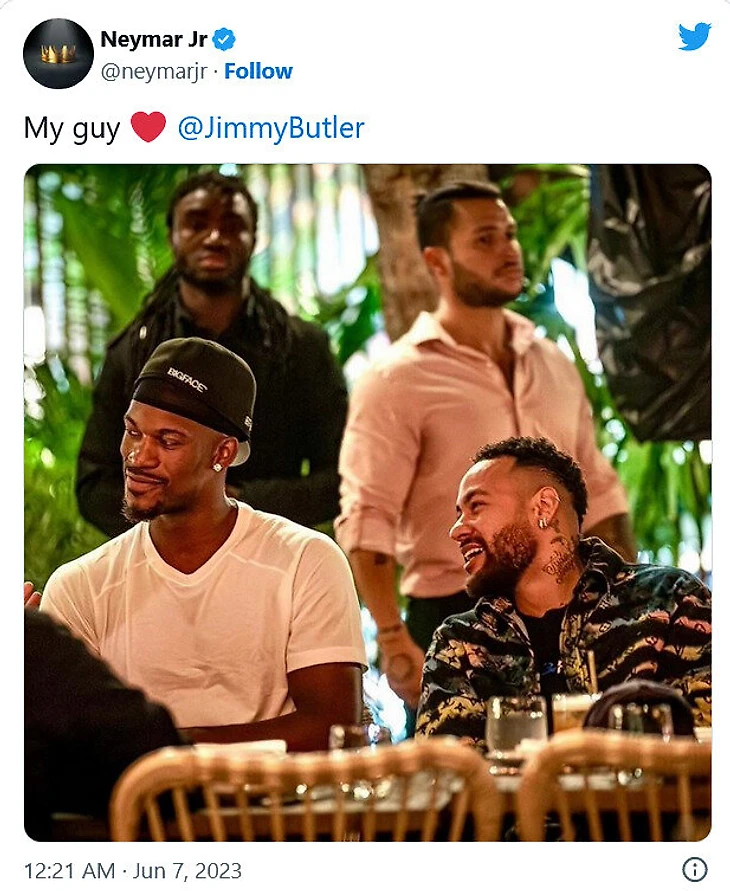Click the diamond earring in the photo

pos(217,467)
